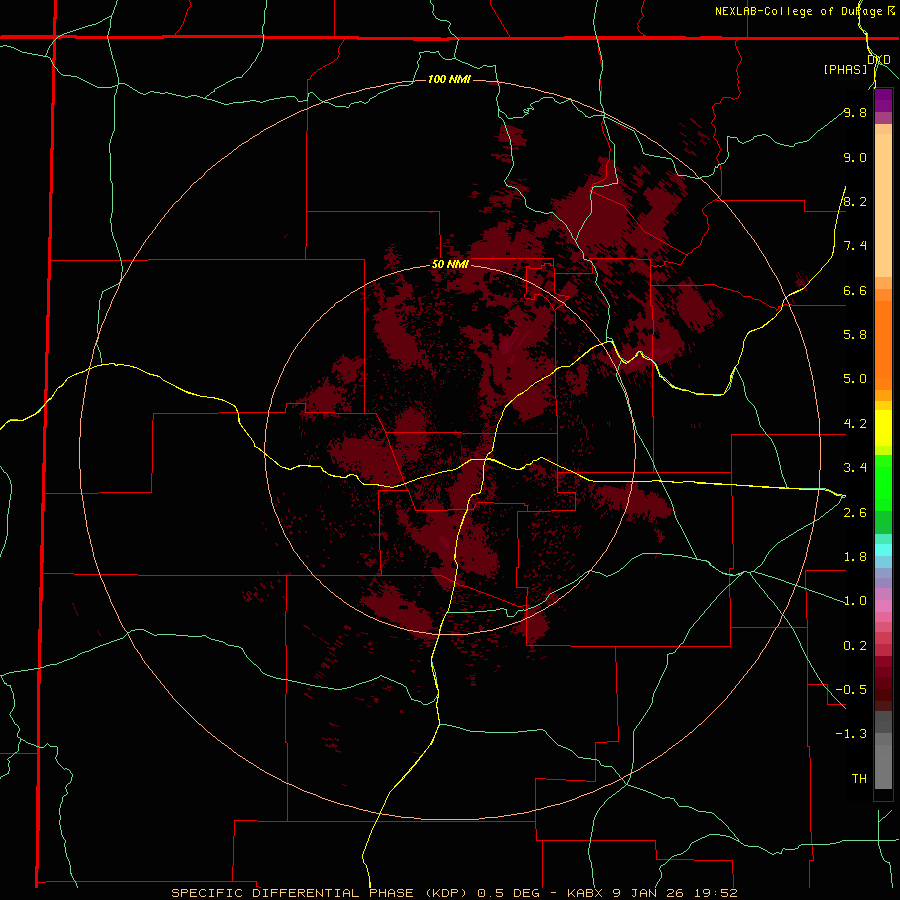Click the 5.8 color scale label
This screenshot has width=900, height=900.
coord(855,335)
